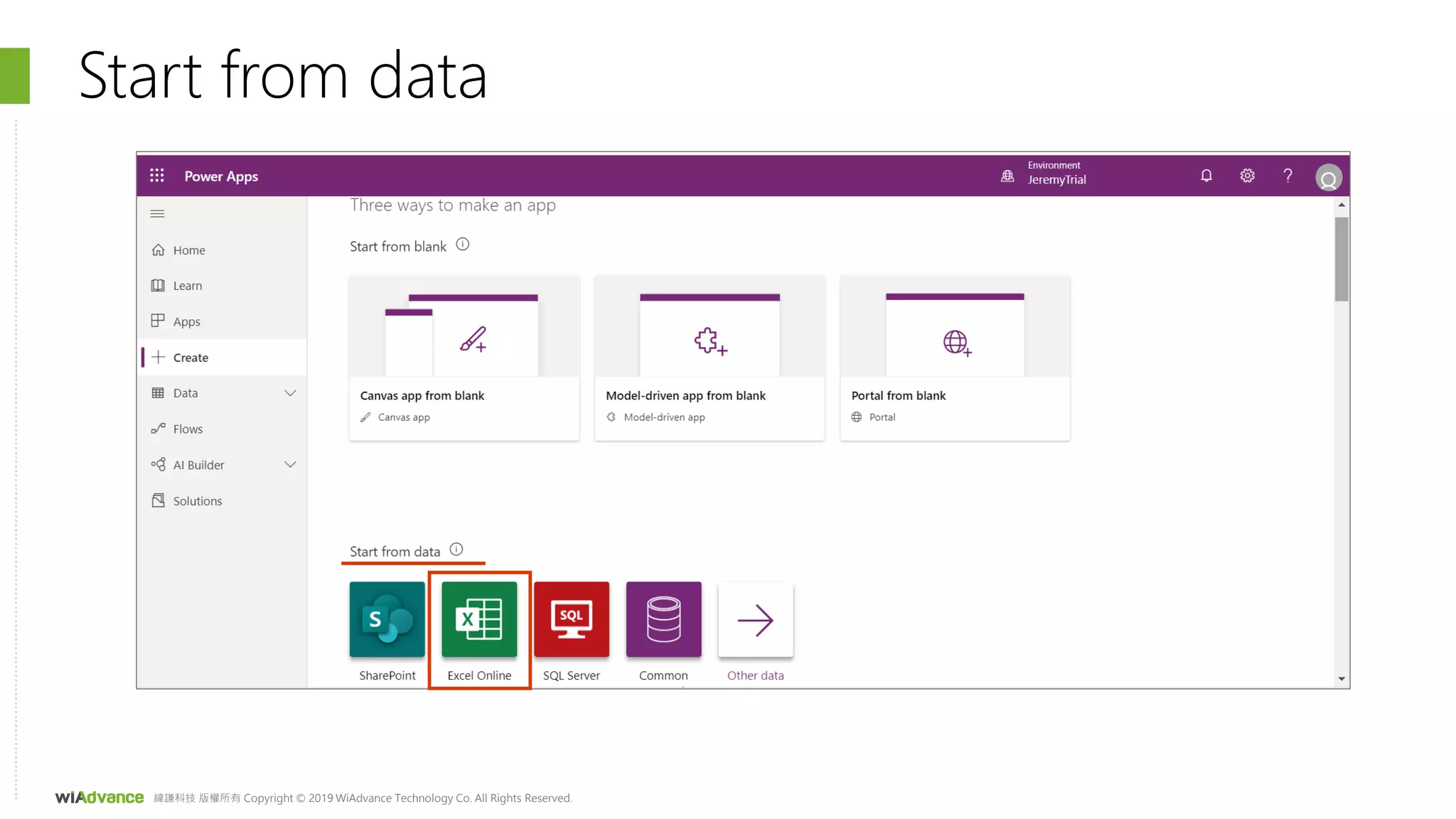The image size is (1456, 819).
Task: Collapse the left navigation hamburger menu
Action: [x=157, y=213]
